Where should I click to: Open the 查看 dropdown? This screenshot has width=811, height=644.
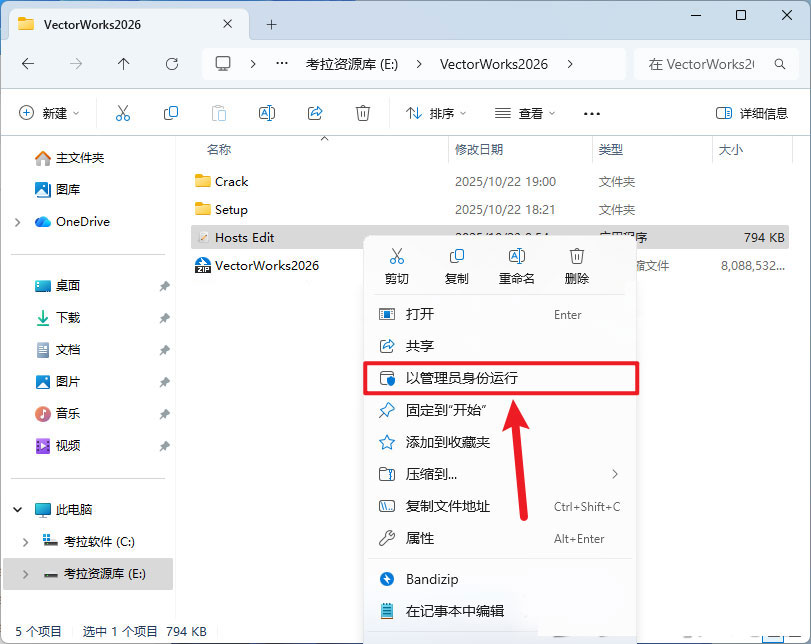pyautogui.click(x=525, y=113)
